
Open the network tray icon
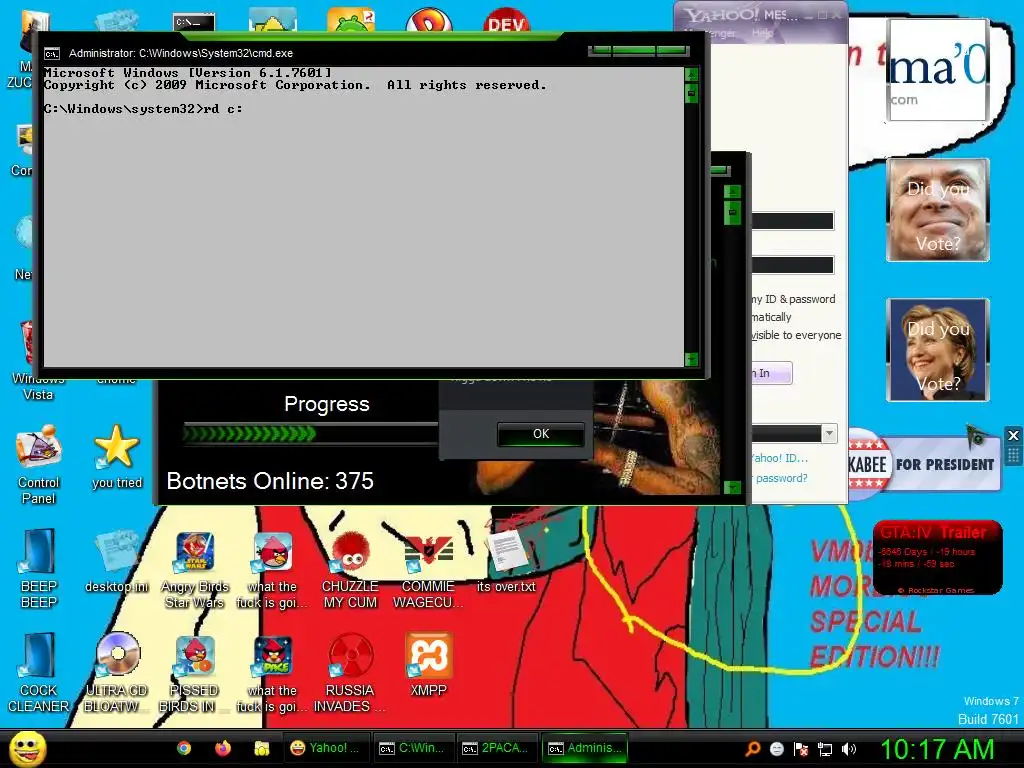click(825, 749)
